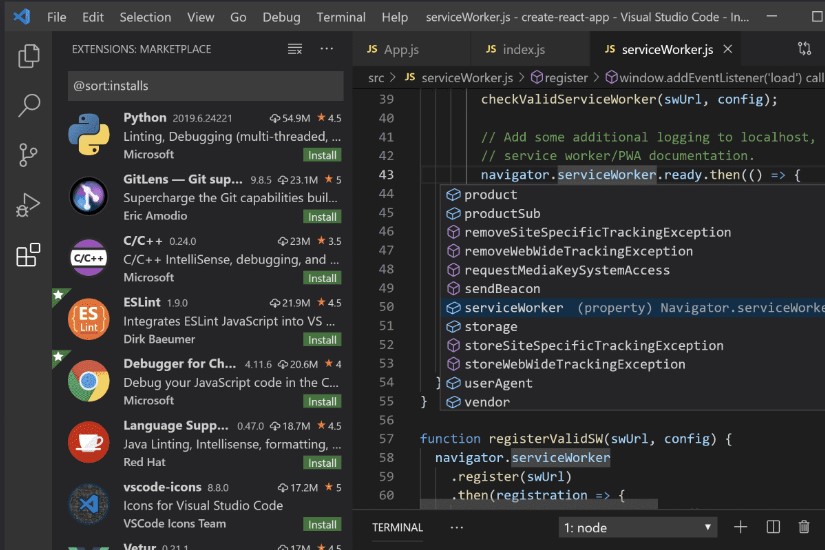Image resolution: width=825 pixels, height=550 pixels.
Task: Click registerValidSW function name
Action: [x=546, y=439]
